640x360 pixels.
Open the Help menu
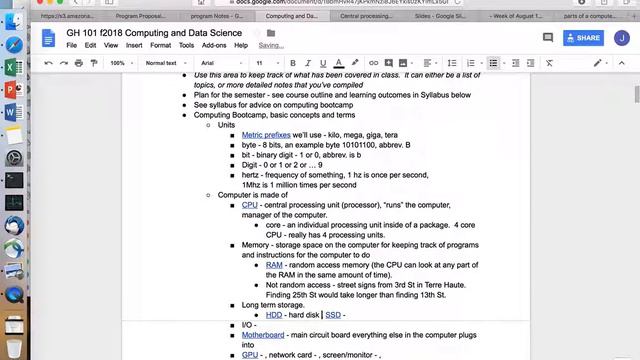tap(241, 45)
